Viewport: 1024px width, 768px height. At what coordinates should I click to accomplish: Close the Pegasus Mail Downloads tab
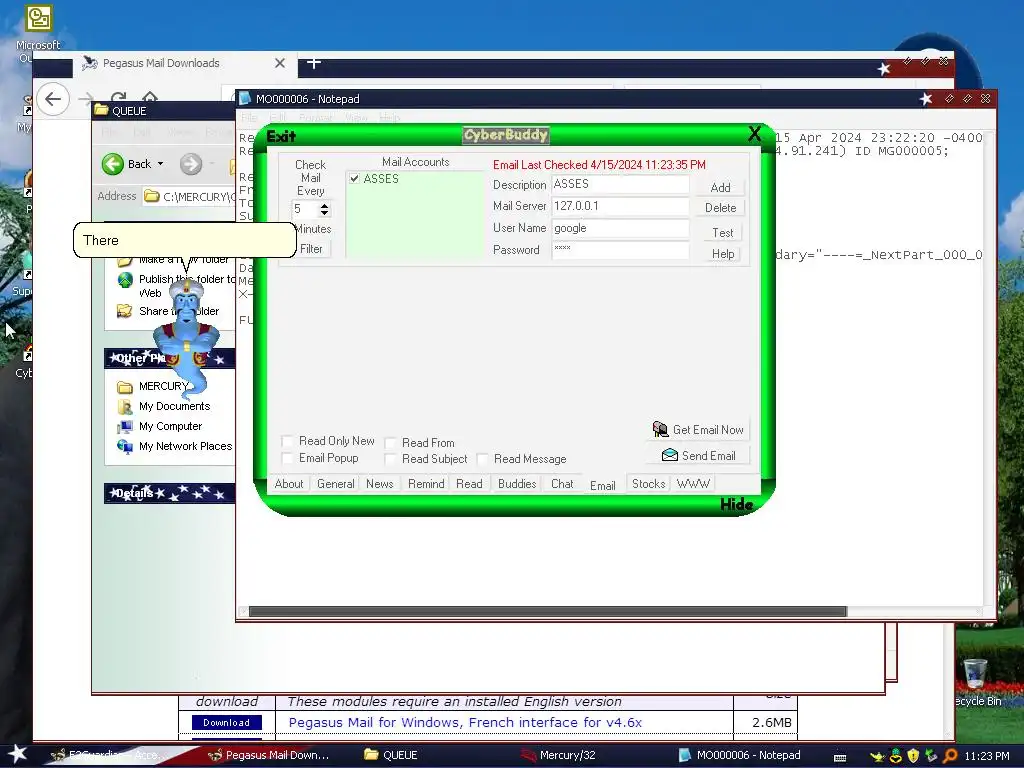(280, 63)
